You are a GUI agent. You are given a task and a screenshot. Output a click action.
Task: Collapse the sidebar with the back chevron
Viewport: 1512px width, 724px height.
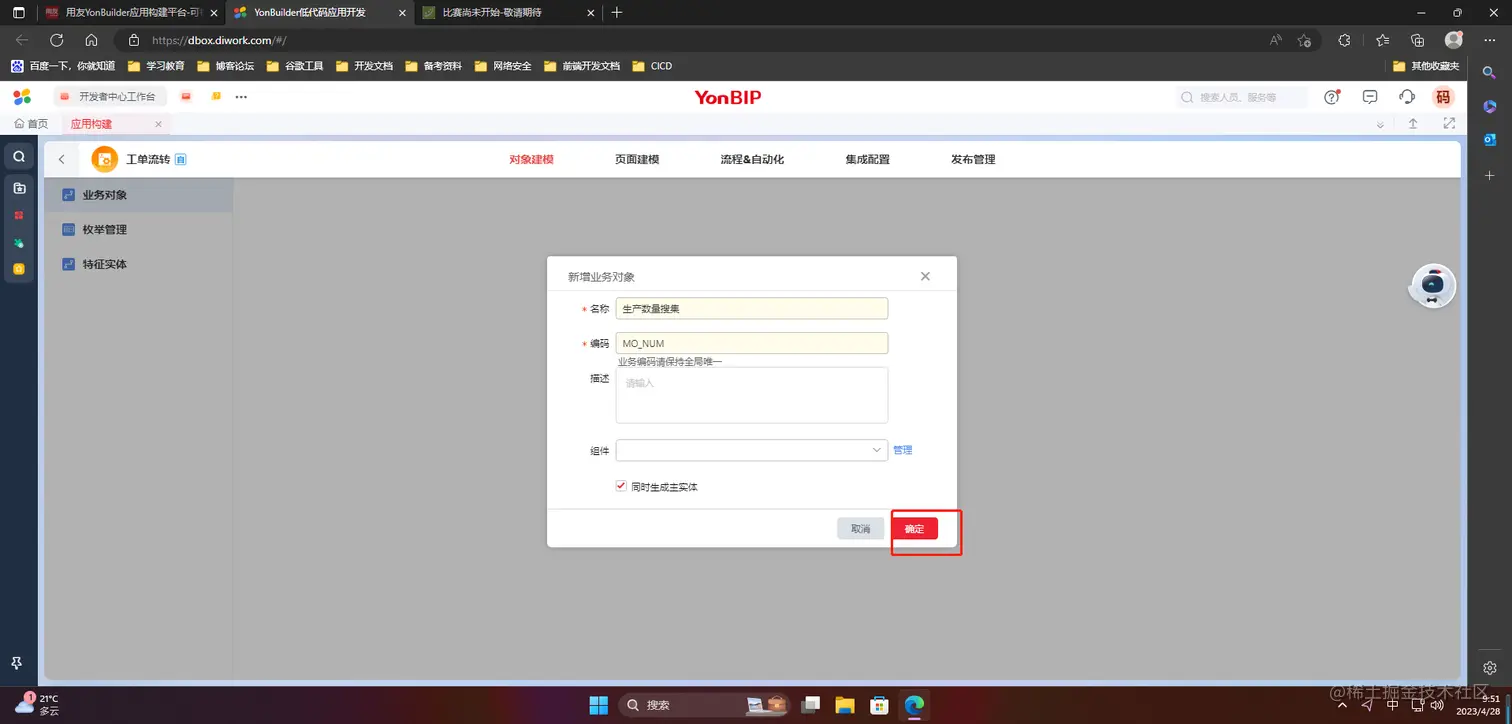point(61,158)
